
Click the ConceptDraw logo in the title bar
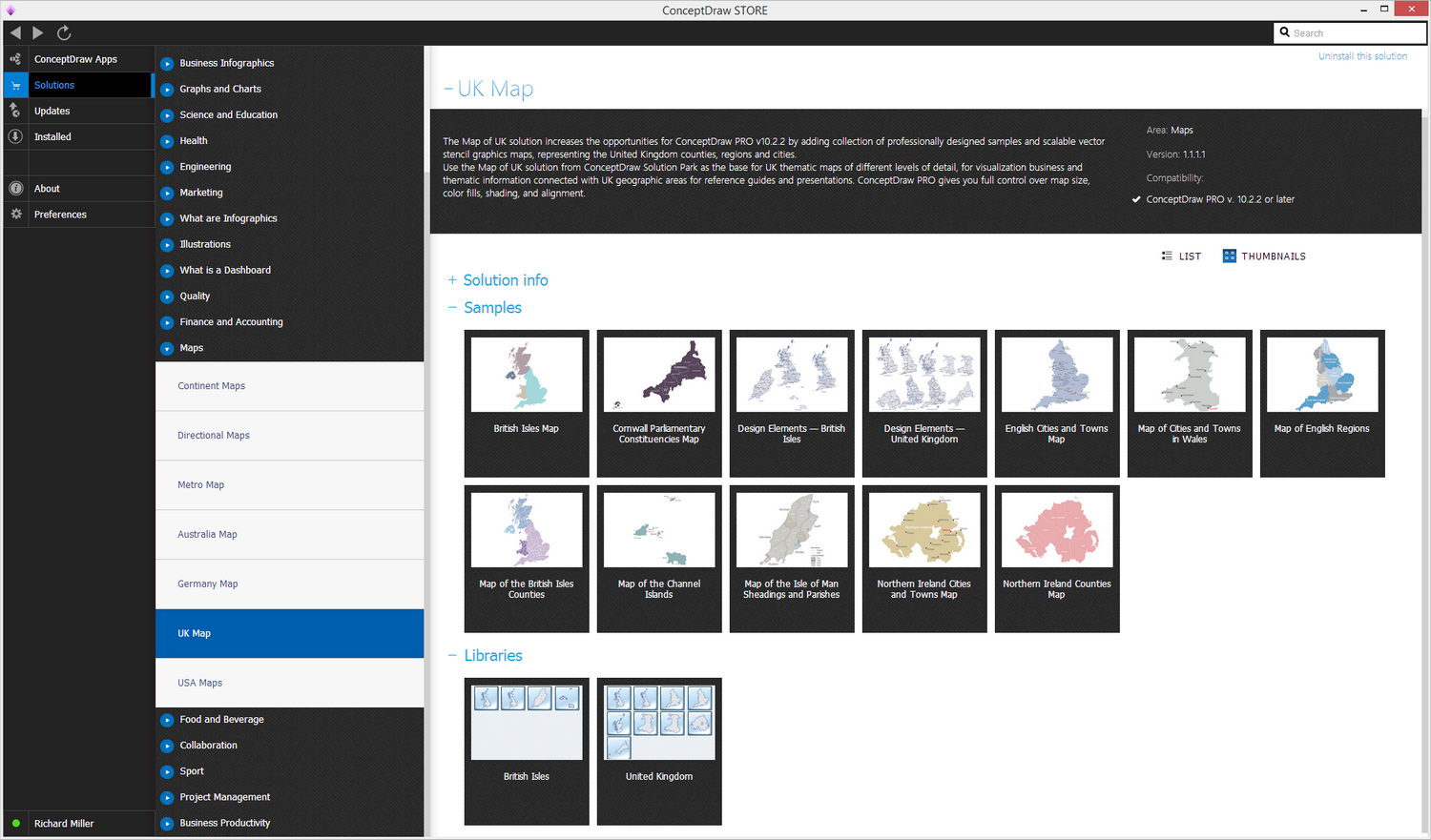point(10,10)
